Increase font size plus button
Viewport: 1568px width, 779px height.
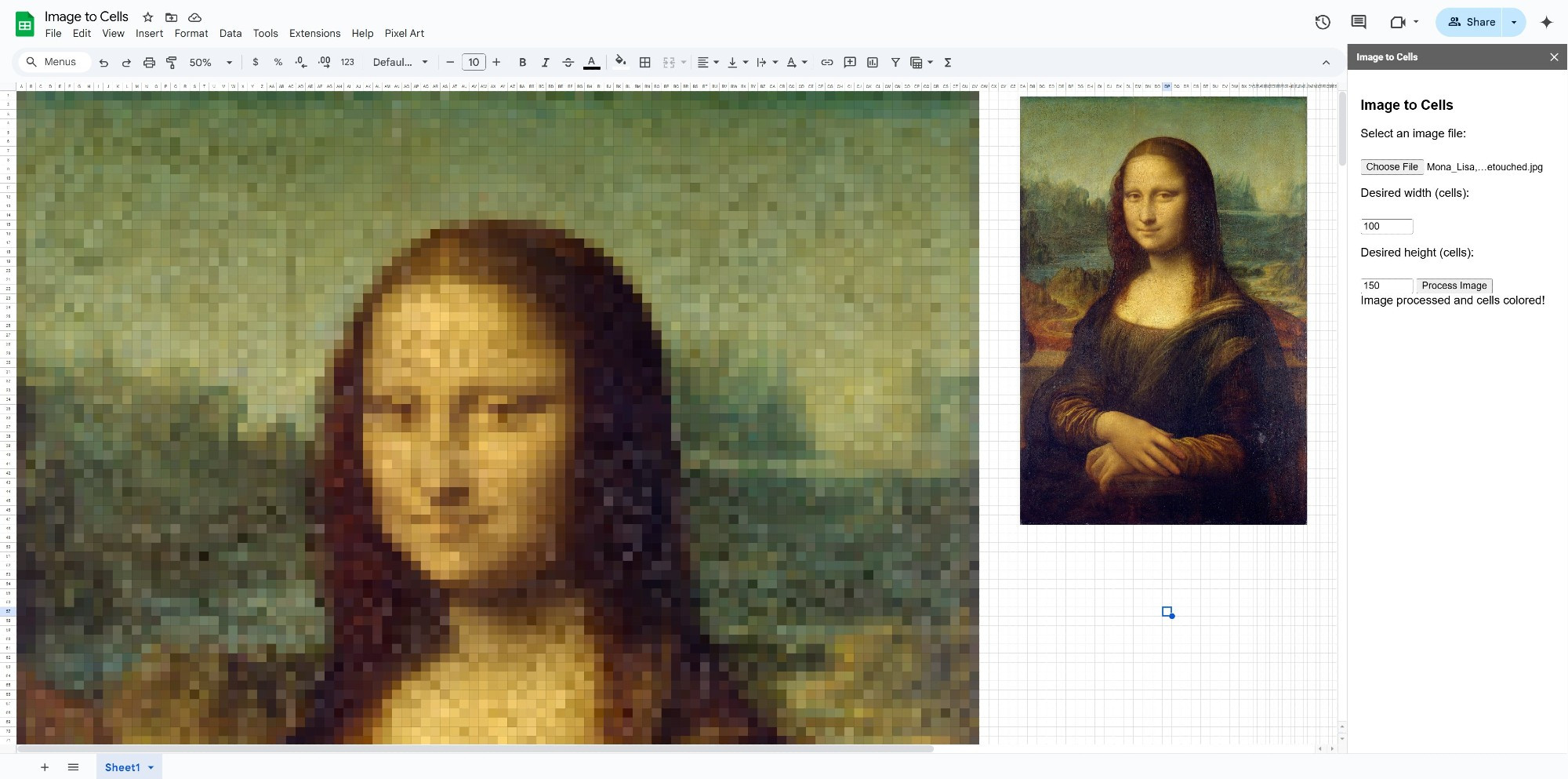[x=496, y=62]
